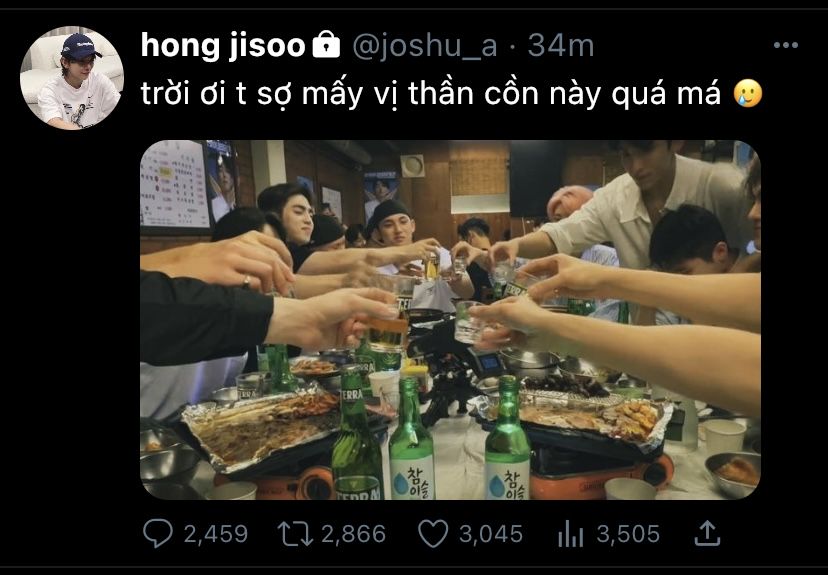Open the three-dot more options menu

click(785, 45)
